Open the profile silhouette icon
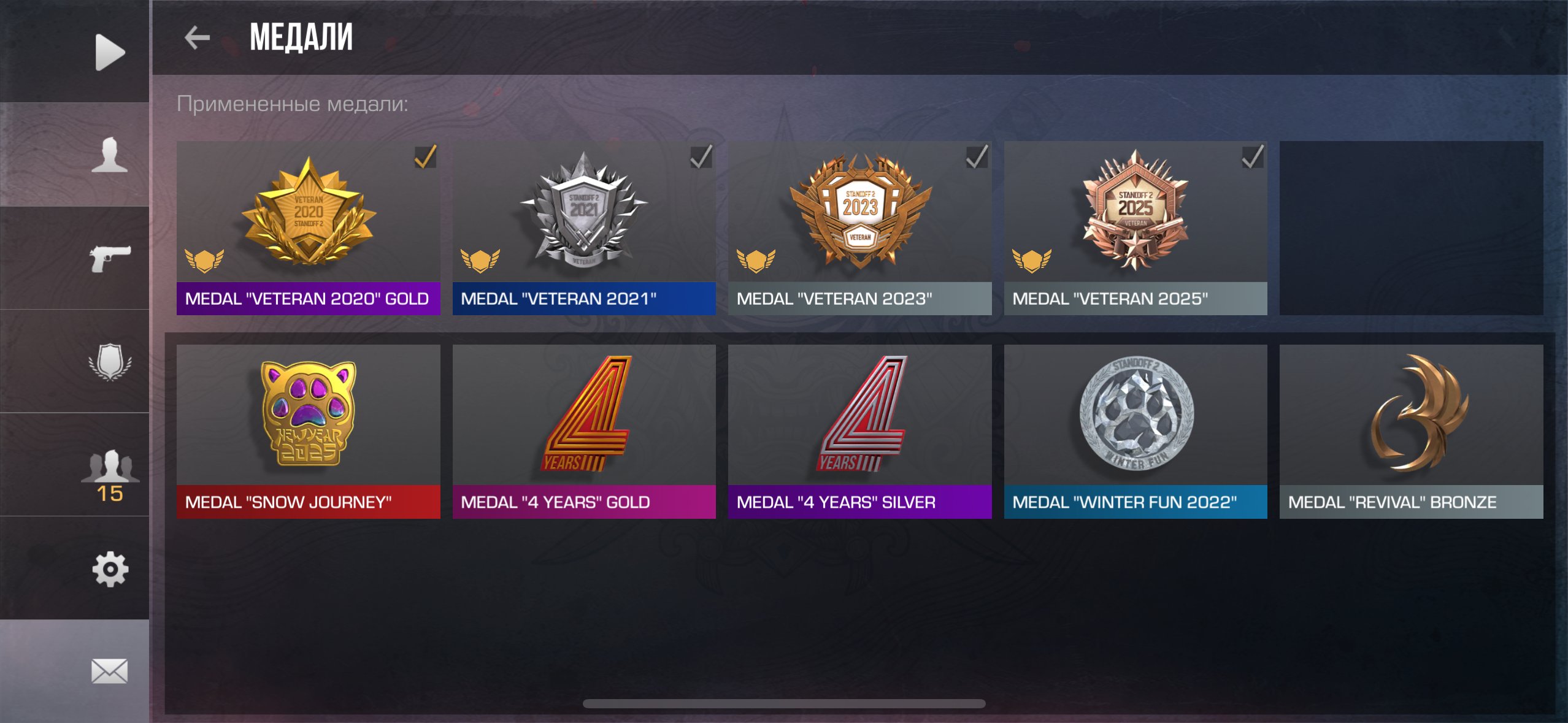Screen dimensions: 1568x723 point(110,155)
